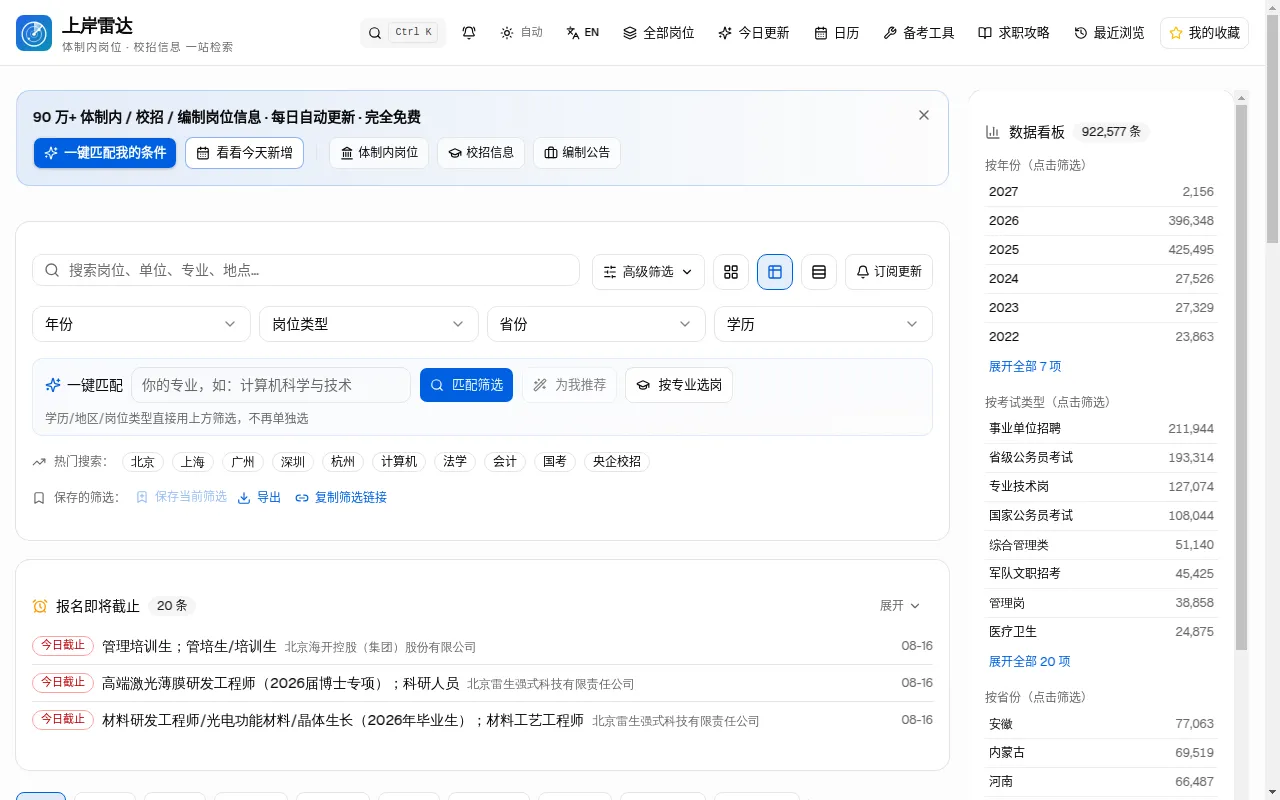Screen dimensions: 1280x800
Task: Close the promotional banner
Action: [924, 115]
